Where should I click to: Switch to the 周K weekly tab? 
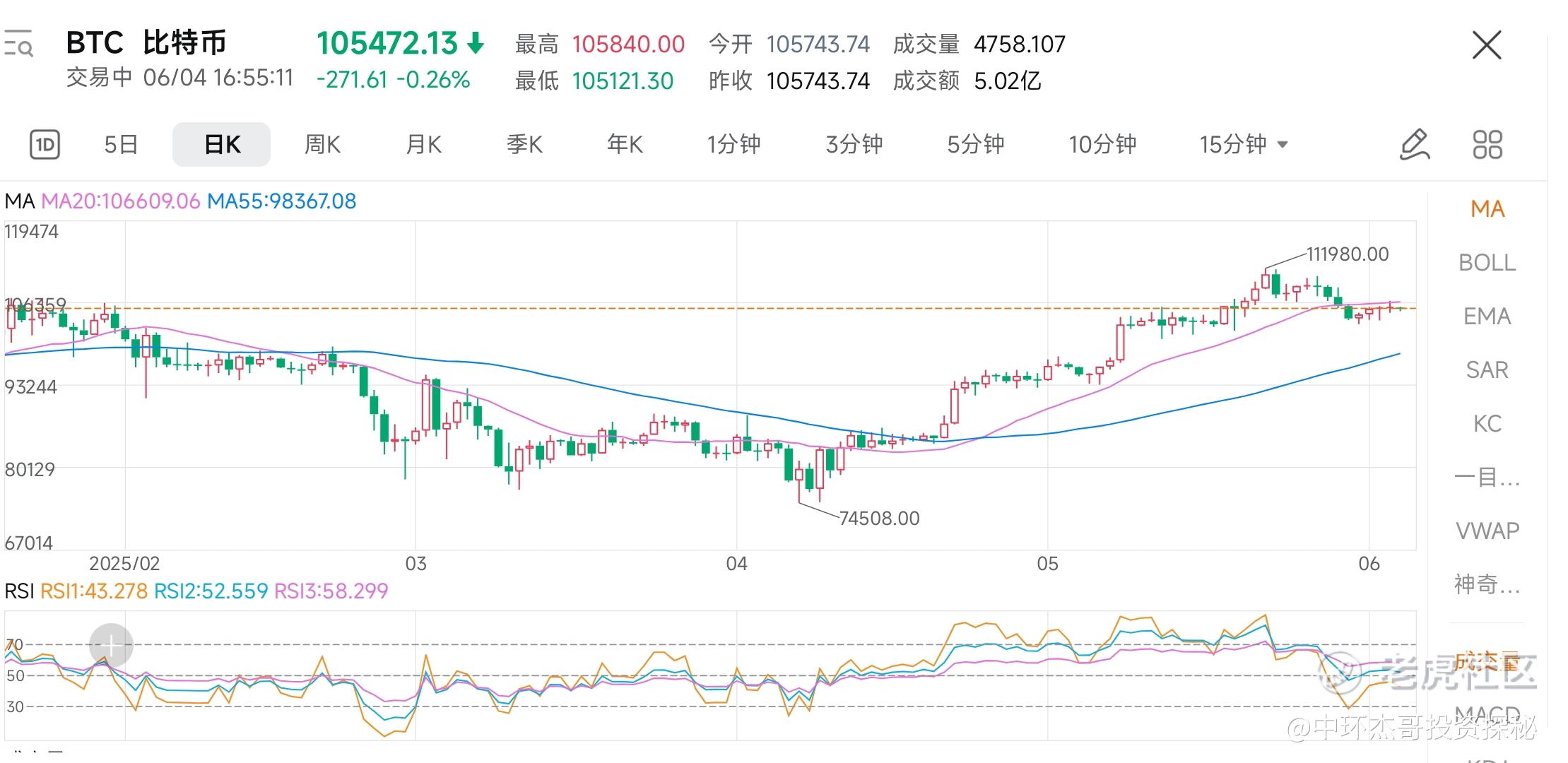point(322,145)
